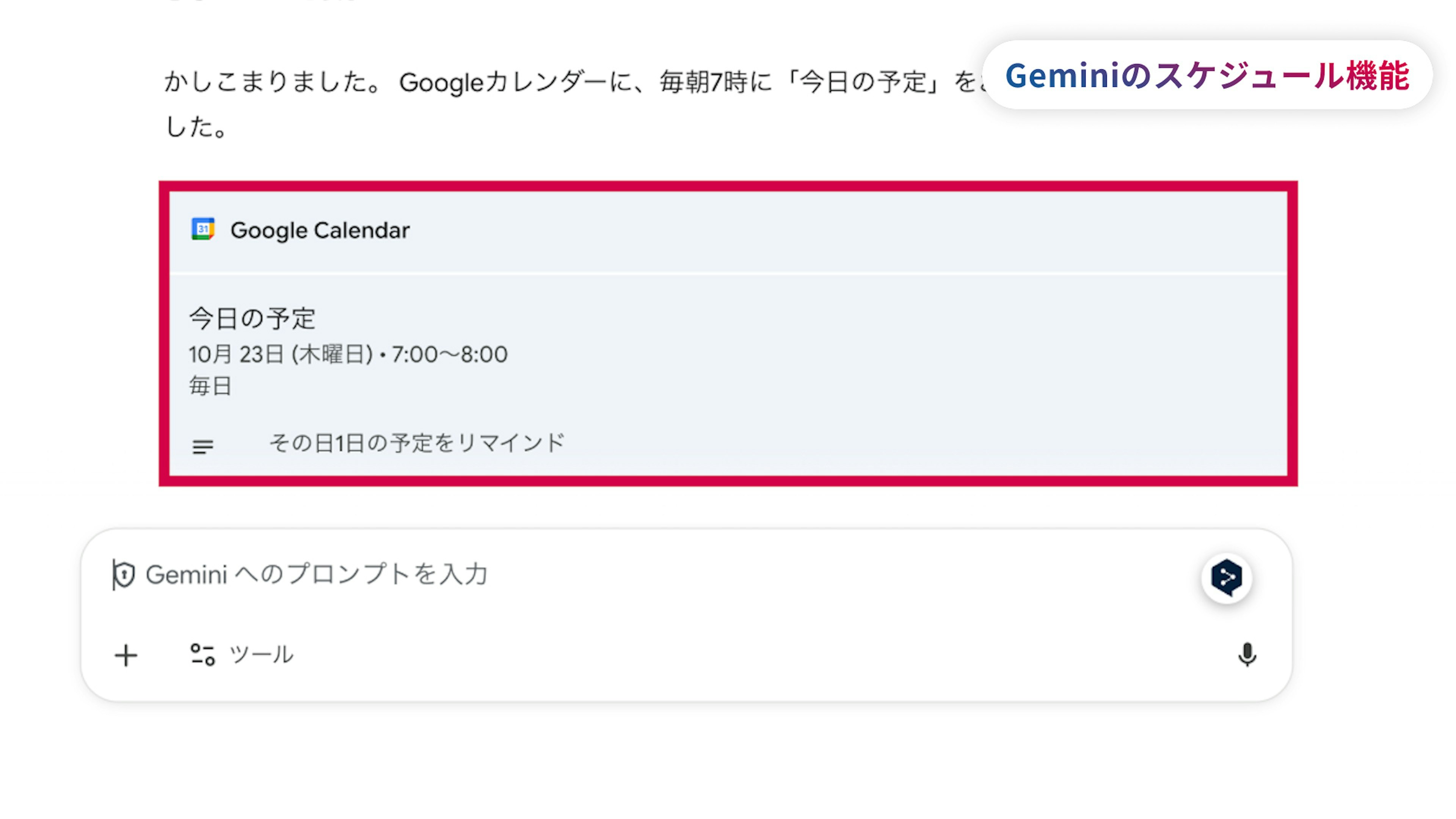
Task: Click the description lines icon in the event card
Action: tap(203, 447)
